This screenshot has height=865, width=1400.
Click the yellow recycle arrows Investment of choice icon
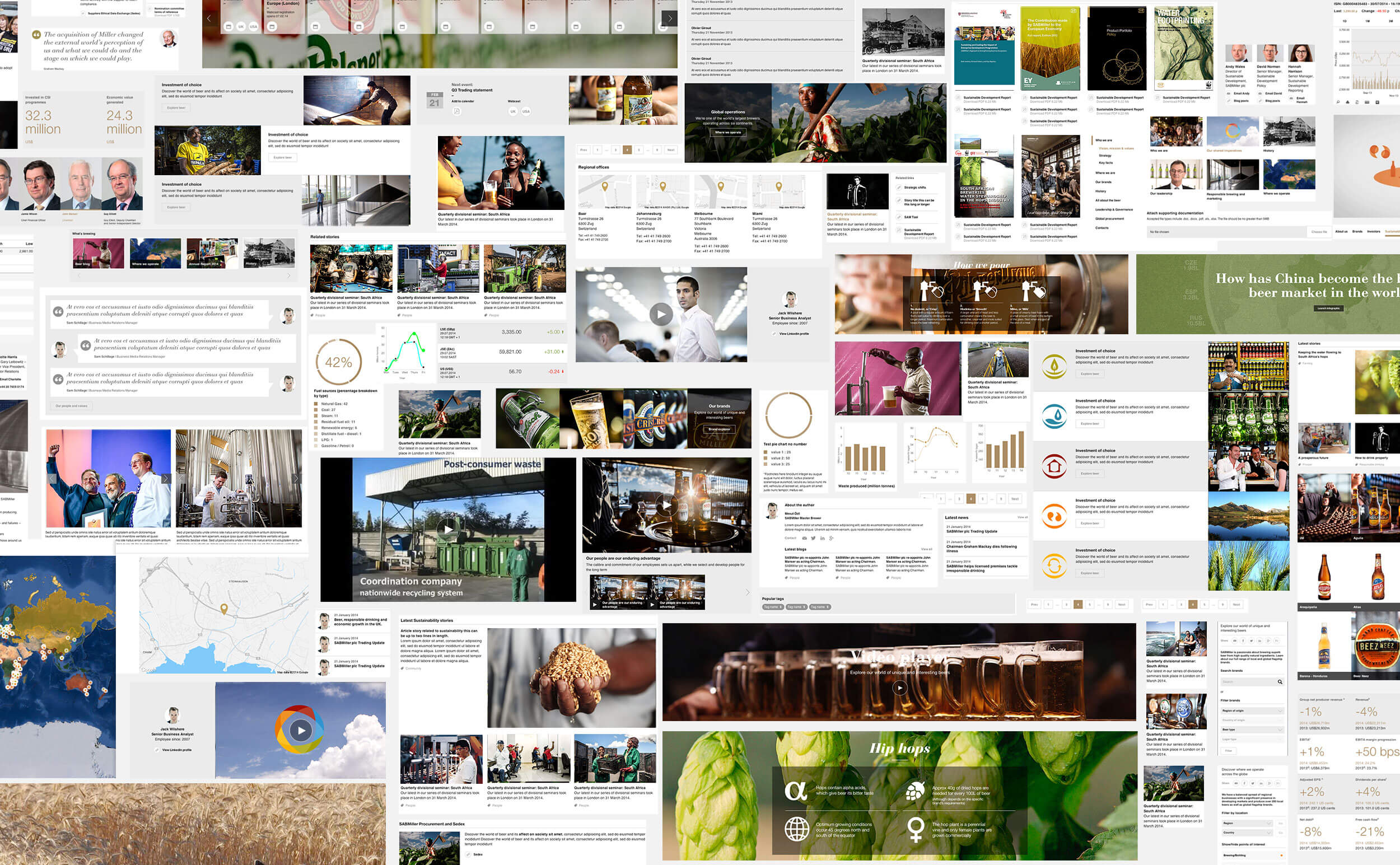(1054, 565)
